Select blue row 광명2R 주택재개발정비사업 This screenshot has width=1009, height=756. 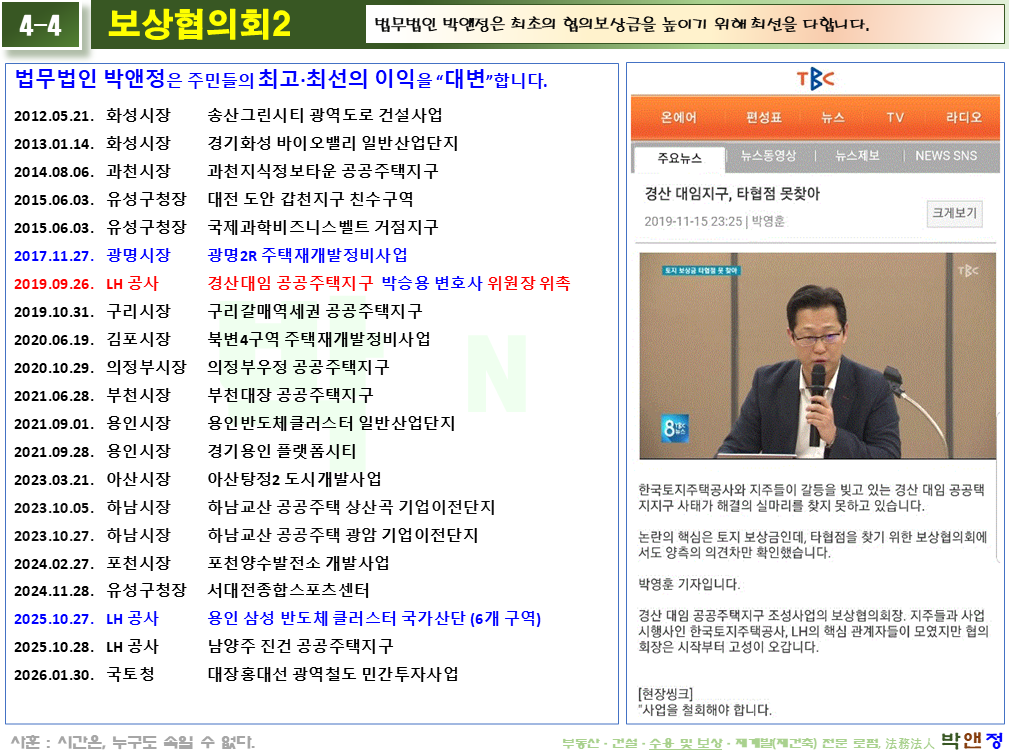(x=210, y=255)
